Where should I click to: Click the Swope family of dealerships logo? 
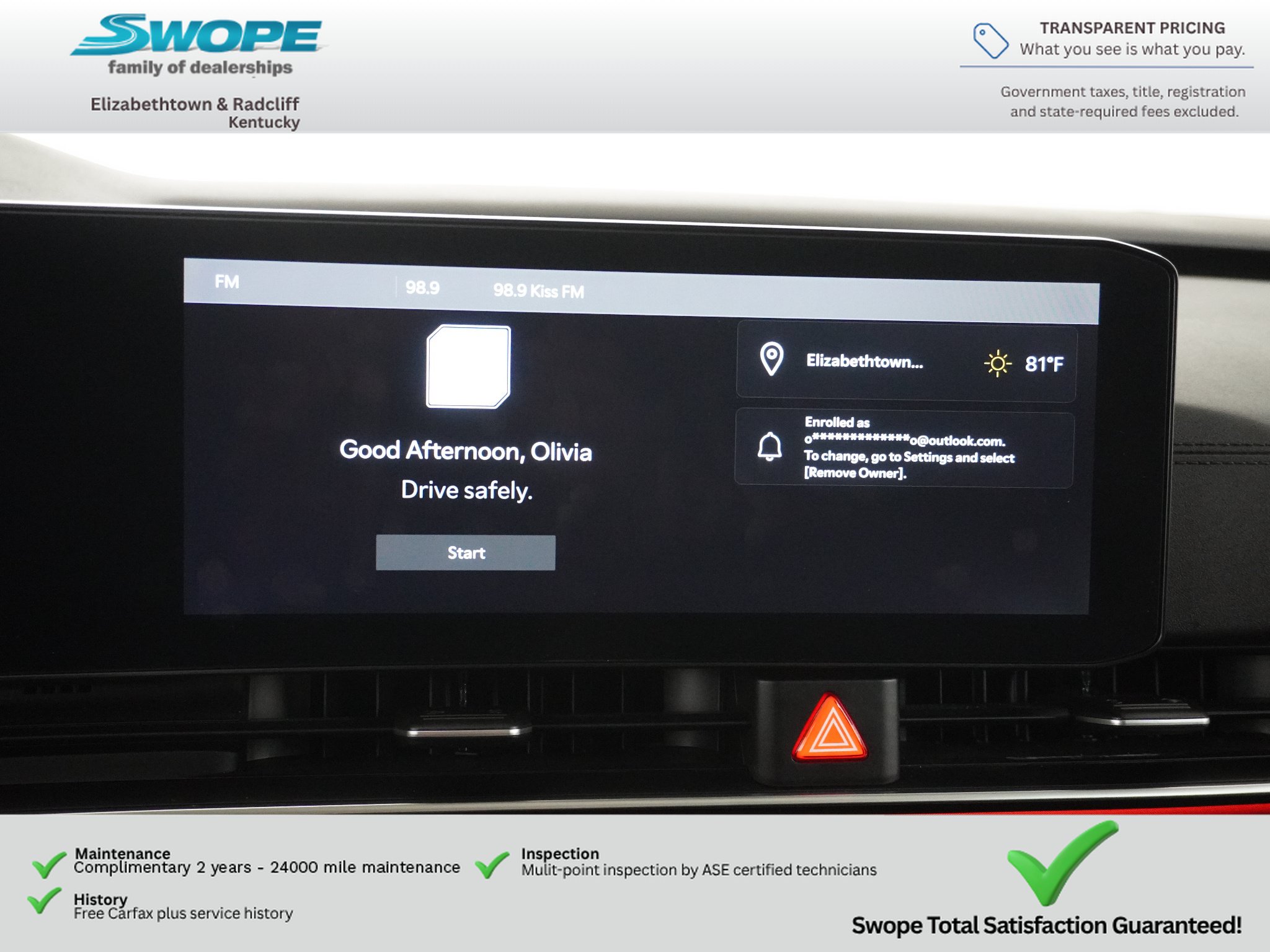pos(198,45)
